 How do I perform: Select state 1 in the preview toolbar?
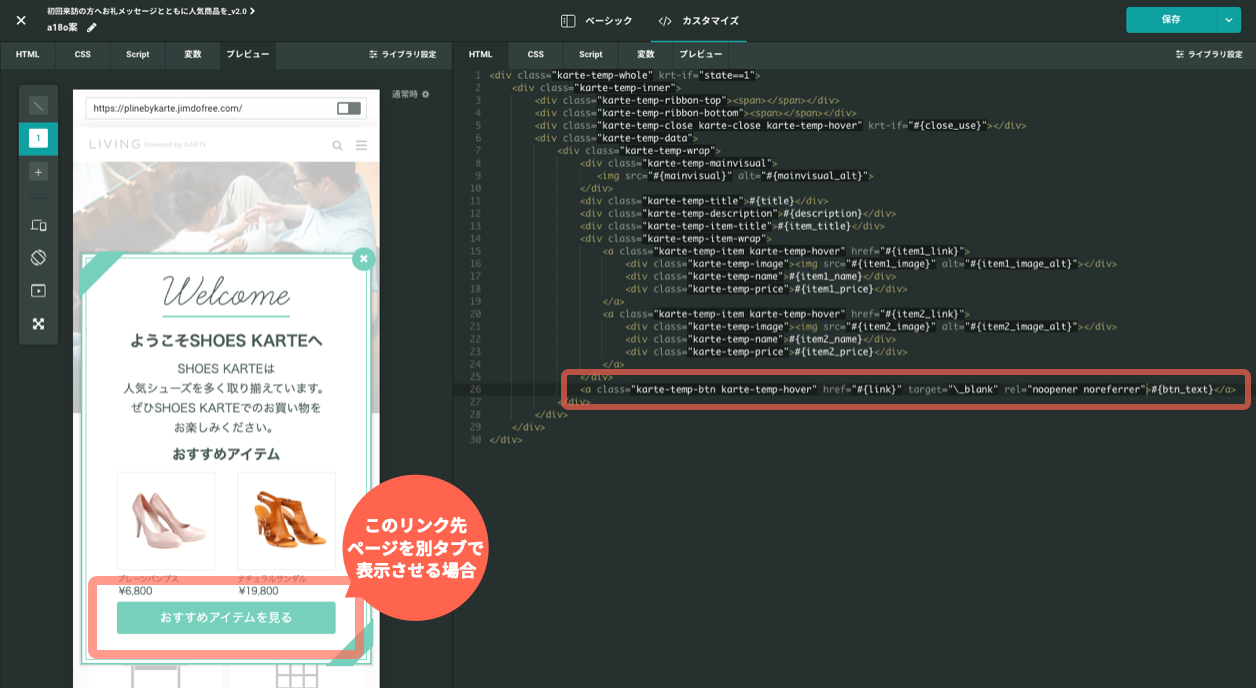click(x=38, y=138)
